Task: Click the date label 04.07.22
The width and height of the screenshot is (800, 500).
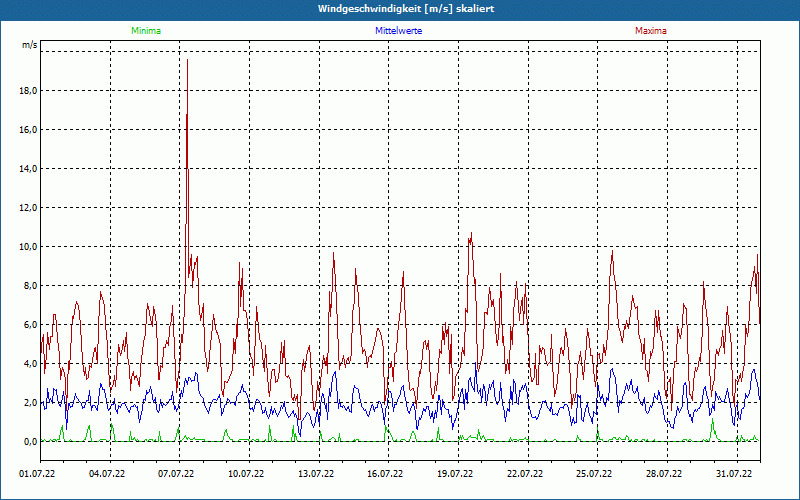Action: coord(107,474)
